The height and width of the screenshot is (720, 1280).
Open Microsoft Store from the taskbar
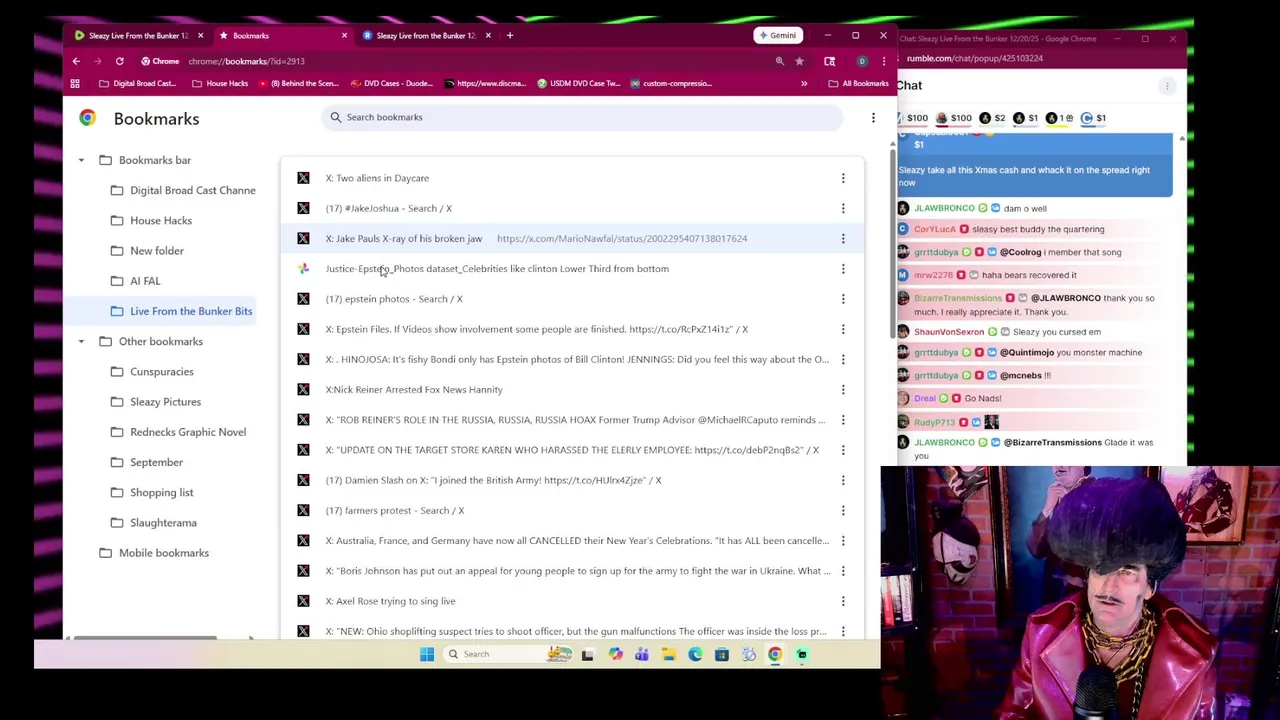point(722,654)
